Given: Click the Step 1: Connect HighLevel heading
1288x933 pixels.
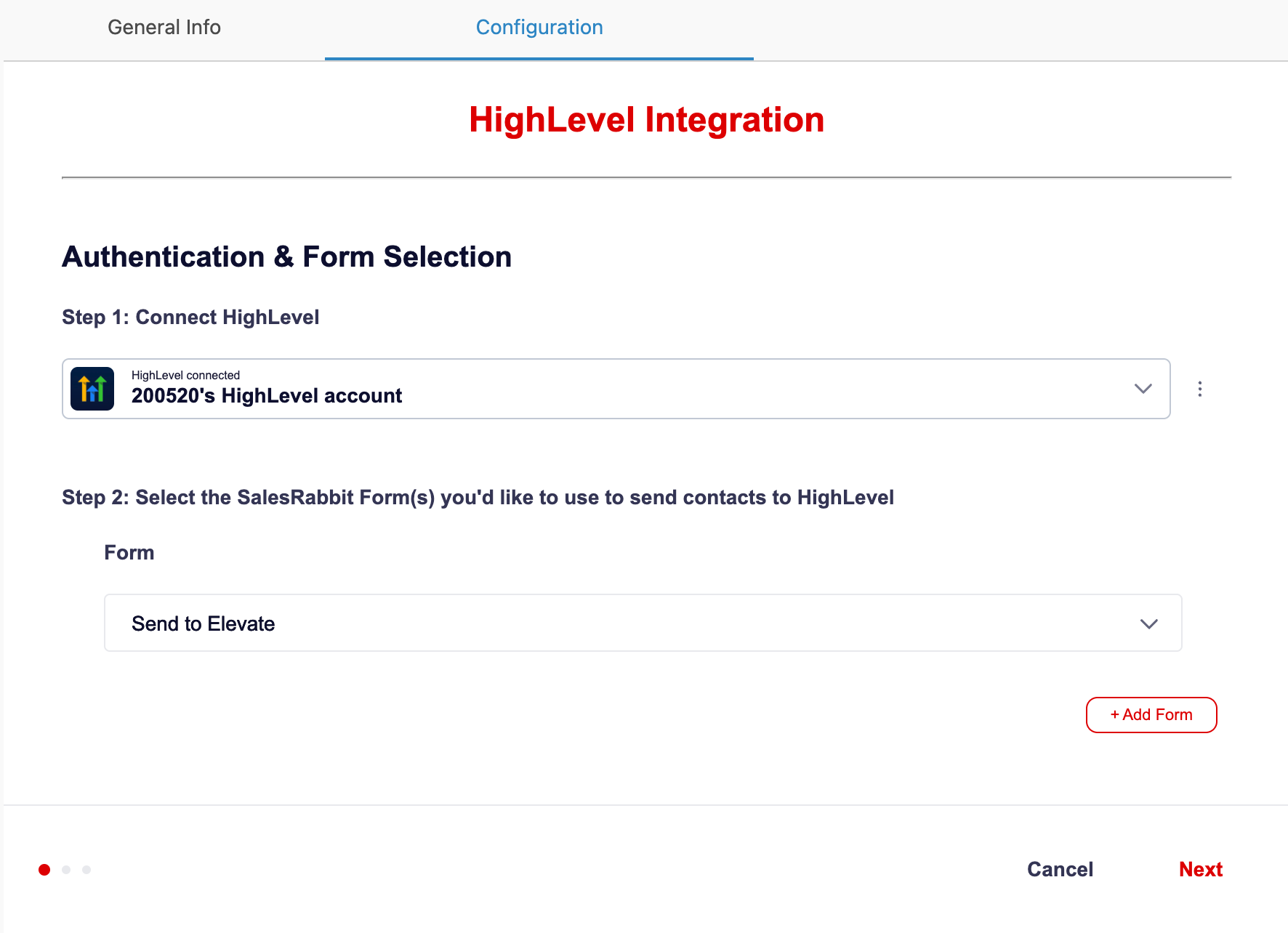Looking at the screenshot, I should [190, 318].
